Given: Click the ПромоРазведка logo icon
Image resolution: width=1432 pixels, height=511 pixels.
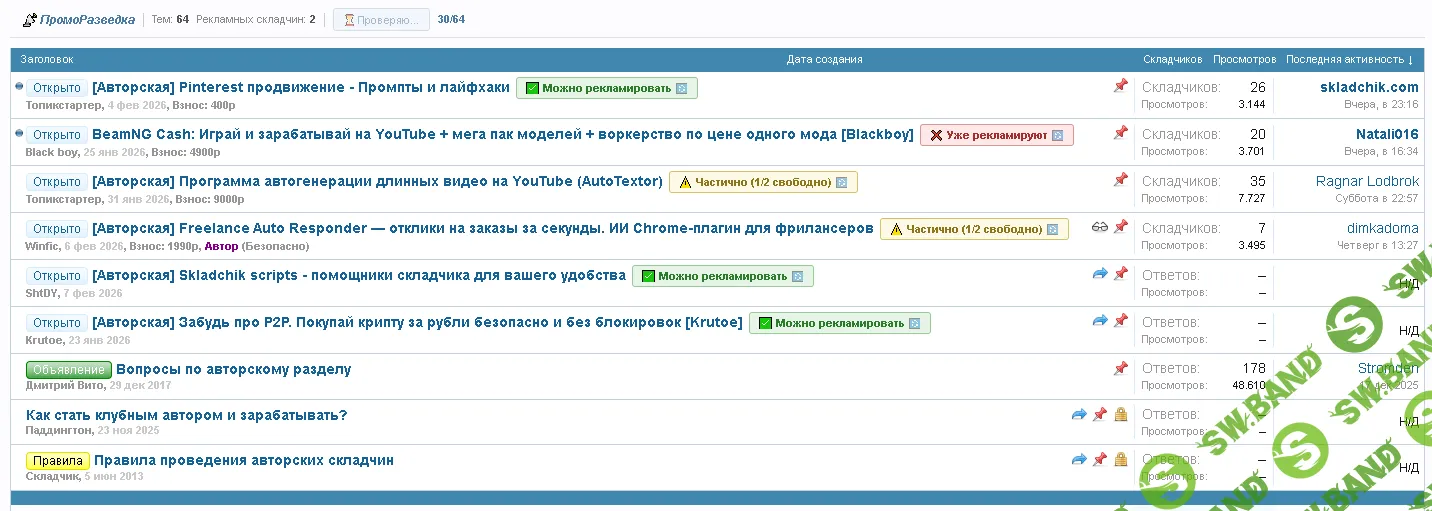Looking at the screenshot, I should [x=30, y=20].
